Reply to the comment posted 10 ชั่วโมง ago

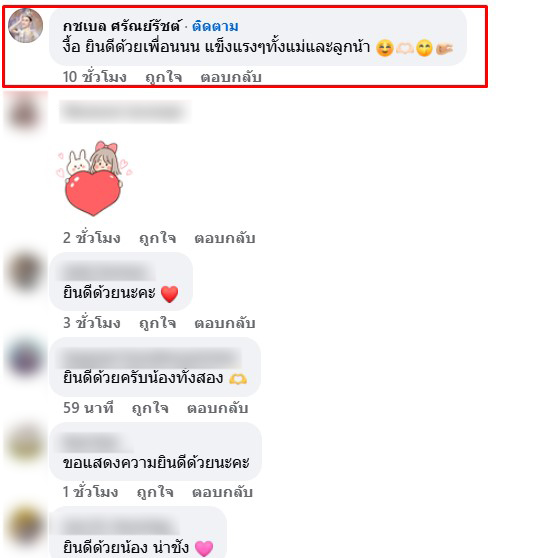pos(231,77)
